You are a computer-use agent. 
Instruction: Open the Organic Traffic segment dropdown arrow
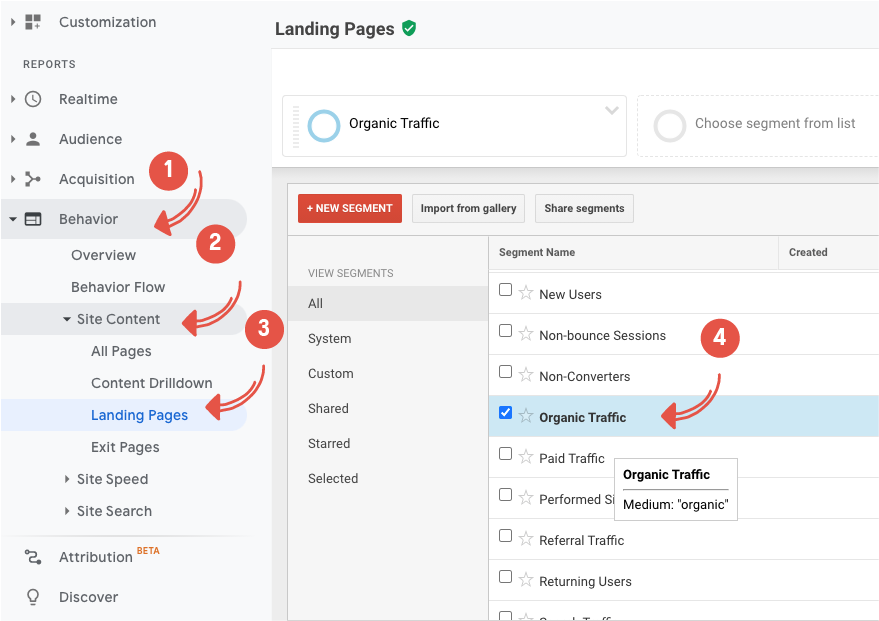[611, 111]
